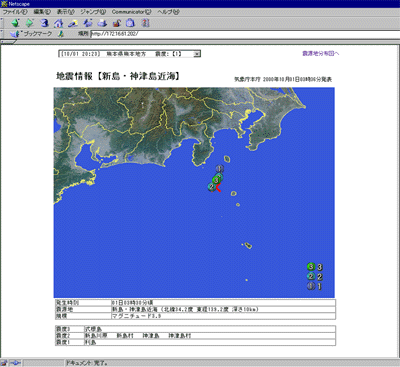Go back with the Back arrow icon
Image resolution: width=400 pixels, height=367 pixels.
[x=15, y=23]
